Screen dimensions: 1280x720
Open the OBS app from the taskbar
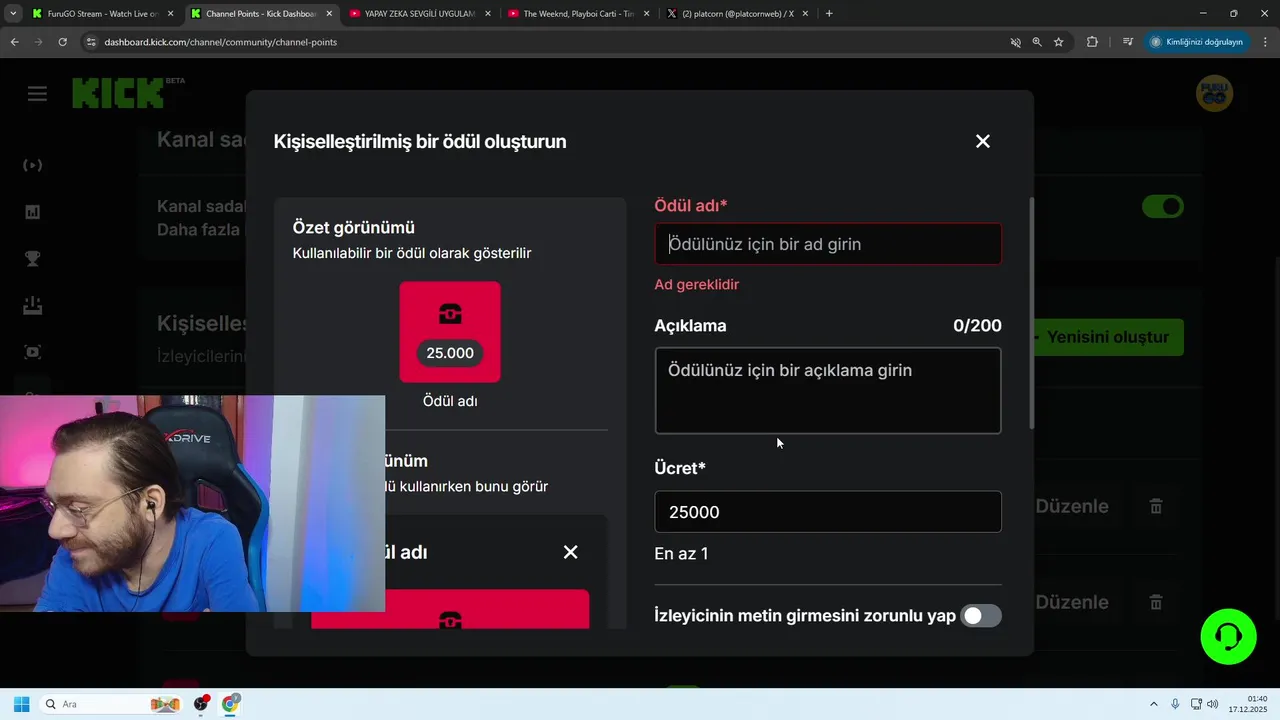(201, 704)
